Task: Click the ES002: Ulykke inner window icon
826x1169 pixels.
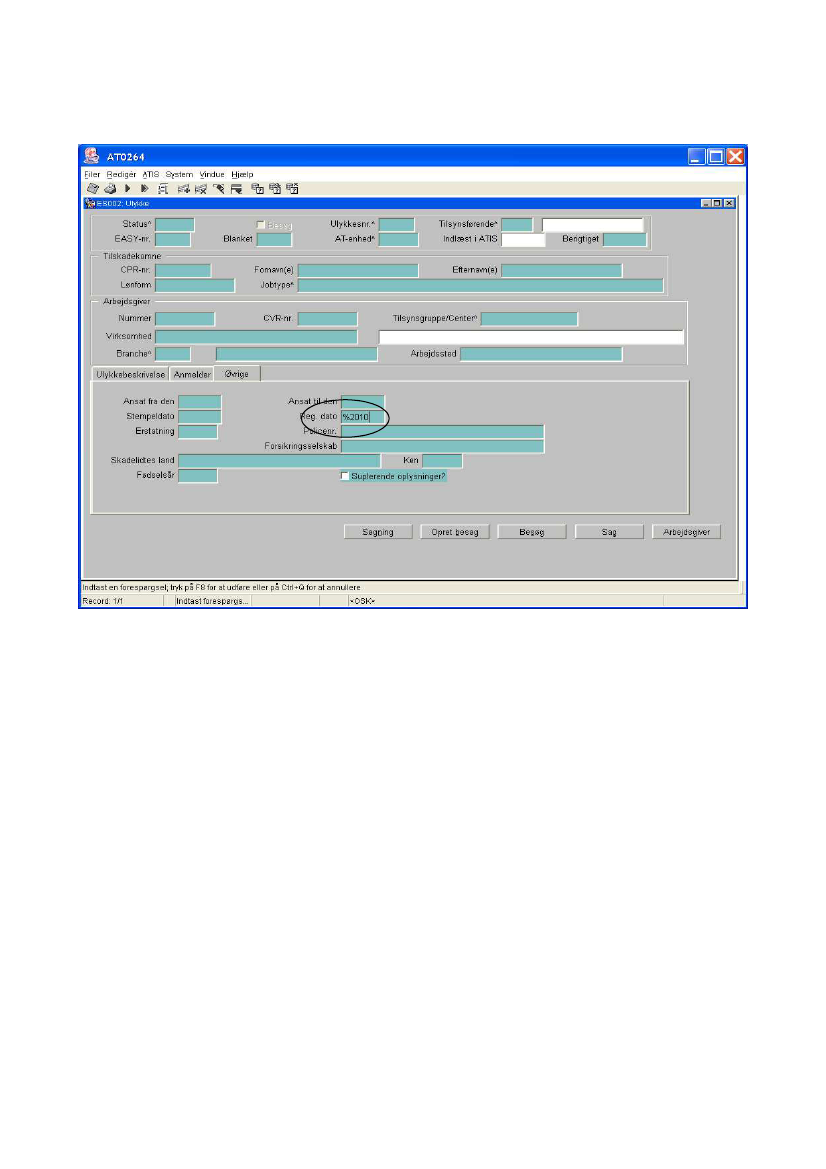Action: [90, 203]
